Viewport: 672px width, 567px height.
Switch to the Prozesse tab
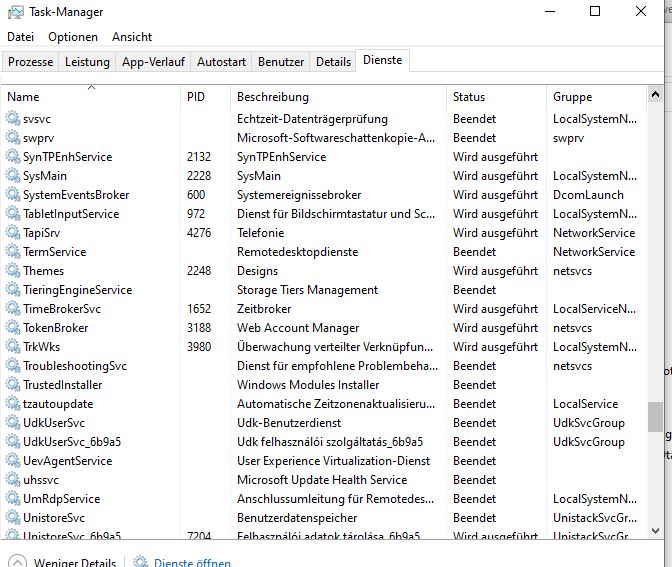(x=30, y=62)
